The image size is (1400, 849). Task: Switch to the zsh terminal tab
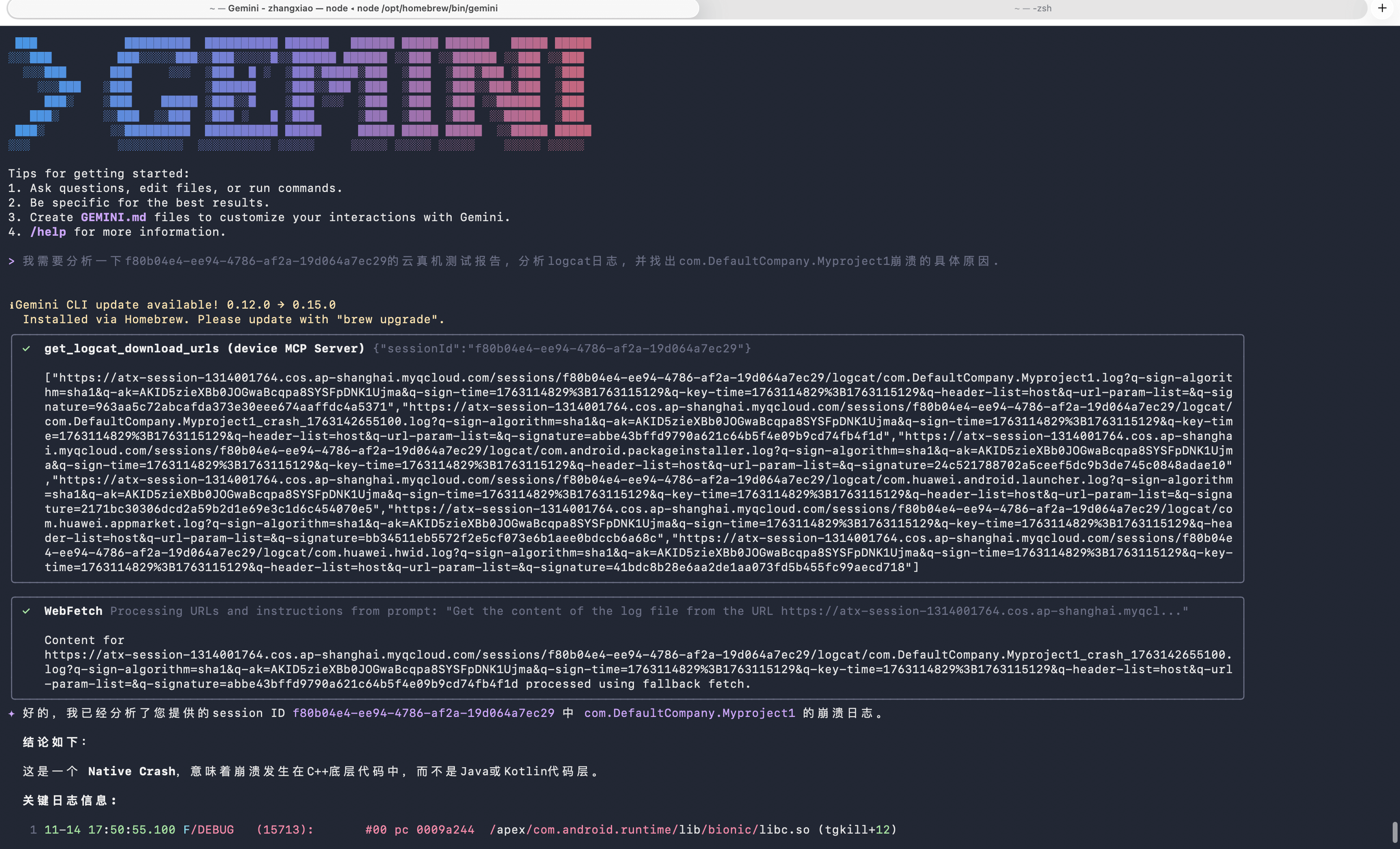pyautogui.click(x=1033, y=9)
